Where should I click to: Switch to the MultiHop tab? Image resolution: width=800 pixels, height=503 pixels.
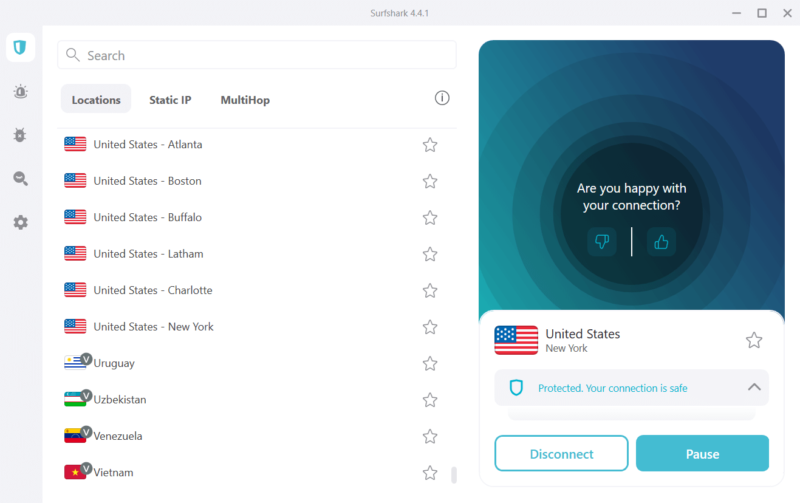tap(245, 100)
